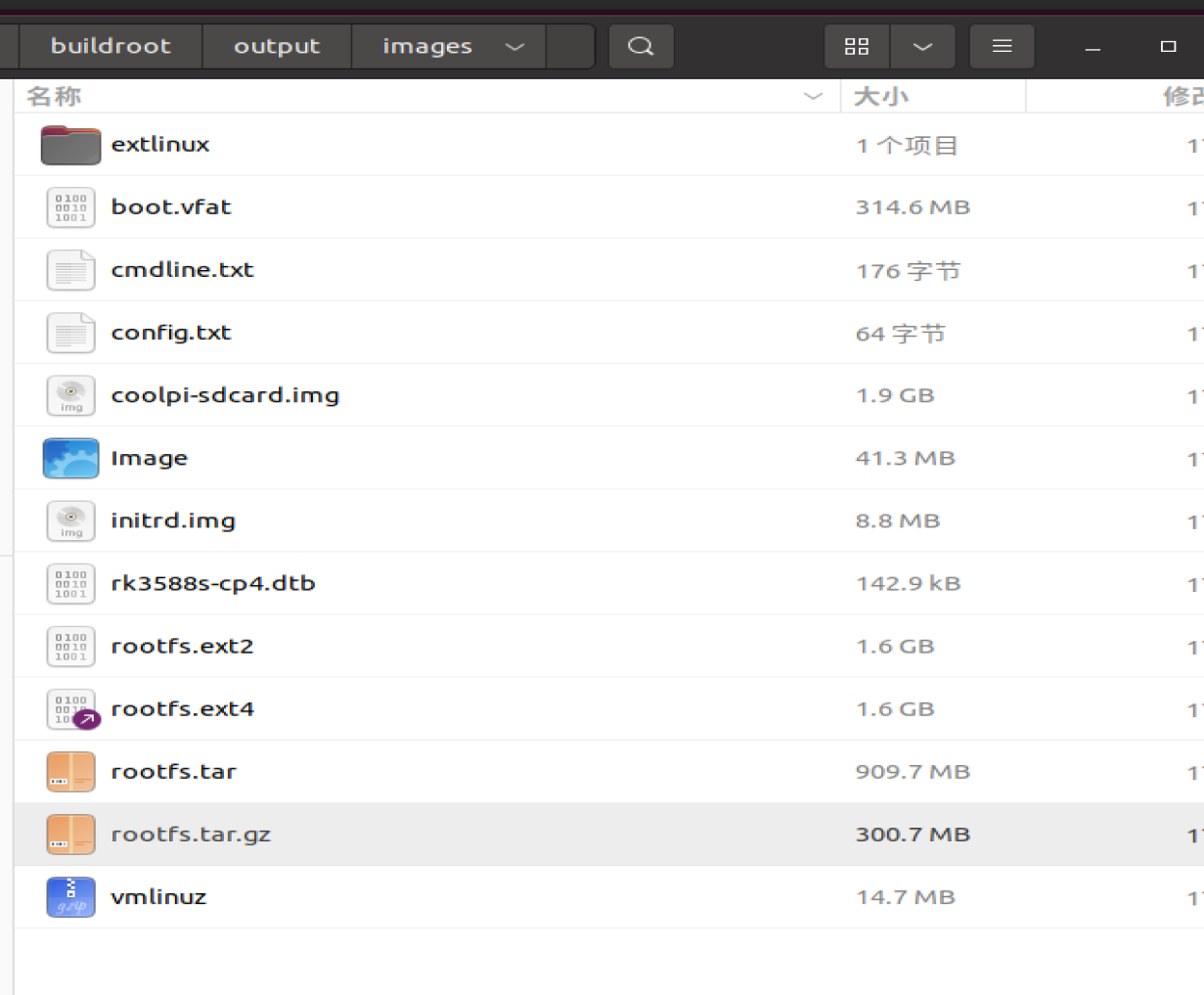This screenshot has height=995, width=1204.
Task: Click the 909.7 MB size value
Action: 913,771
